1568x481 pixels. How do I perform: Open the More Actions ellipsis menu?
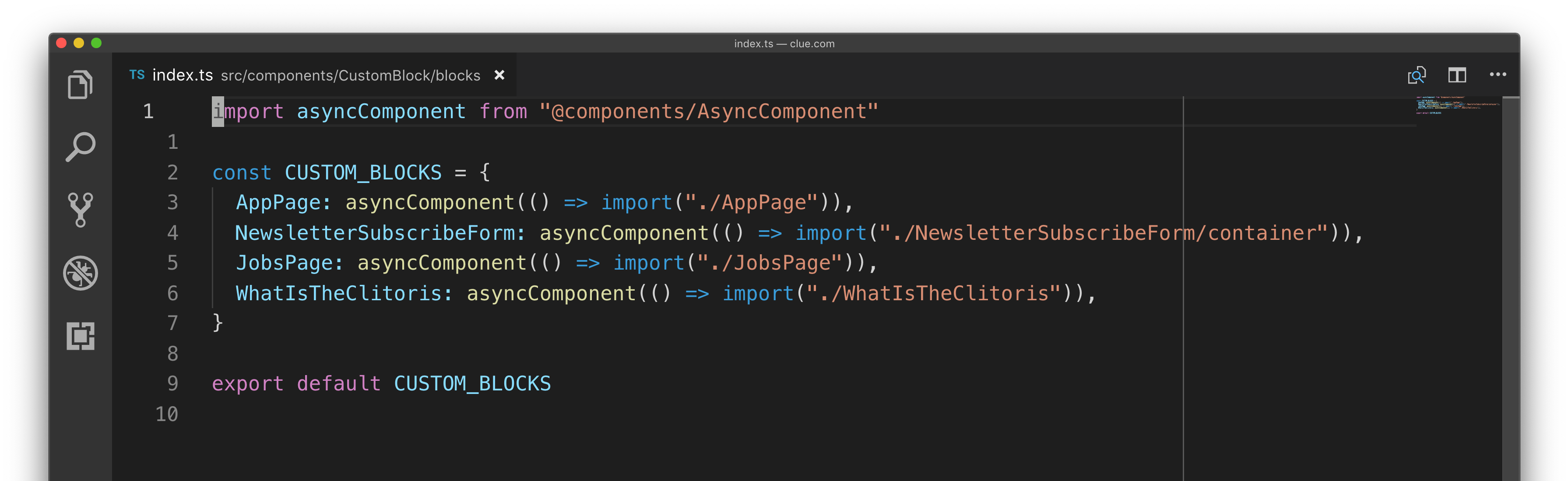pos(1498,75)
